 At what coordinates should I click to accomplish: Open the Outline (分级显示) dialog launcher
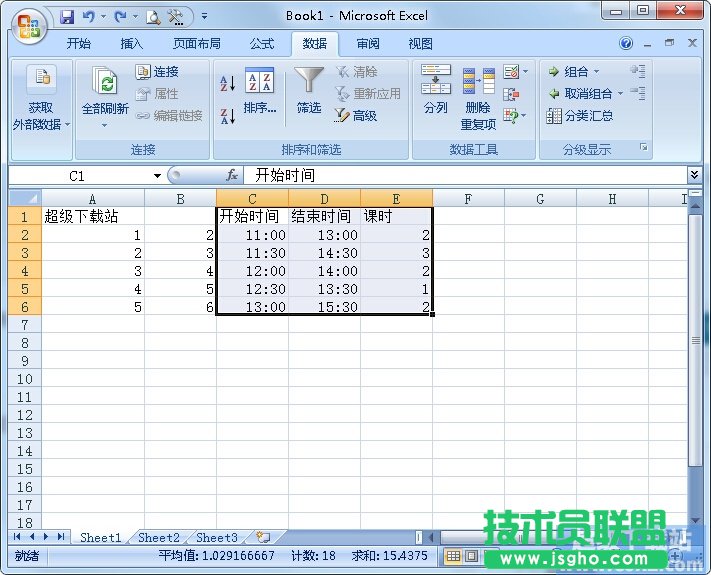pos(643,147)
